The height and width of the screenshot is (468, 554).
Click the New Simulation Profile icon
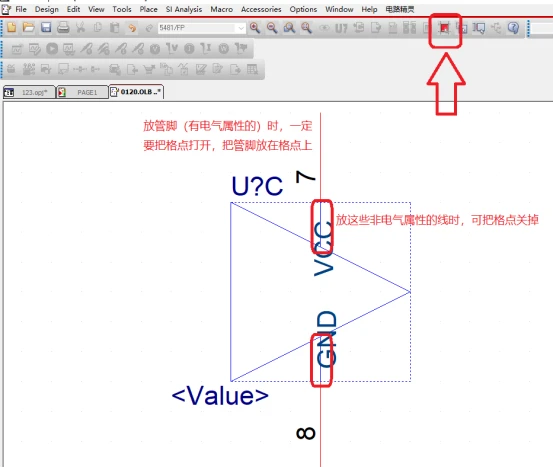17,49
